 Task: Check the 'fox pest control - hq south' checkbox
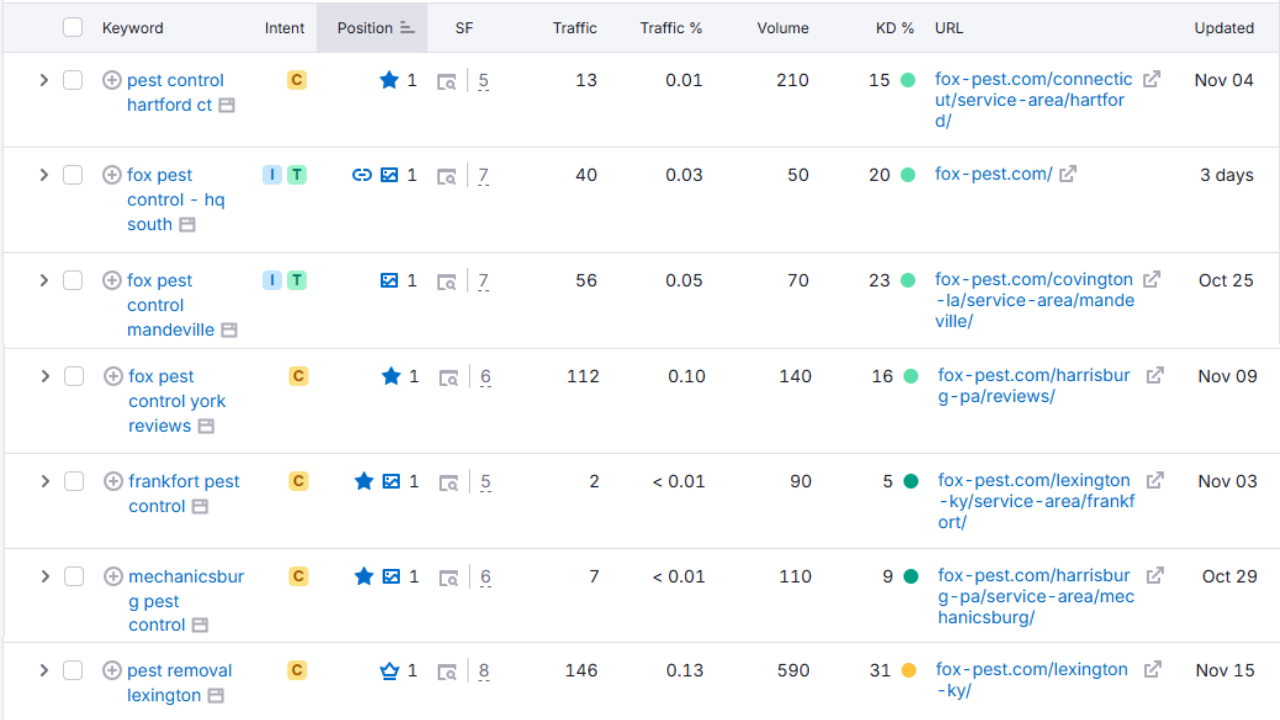[x=73, y=175]
